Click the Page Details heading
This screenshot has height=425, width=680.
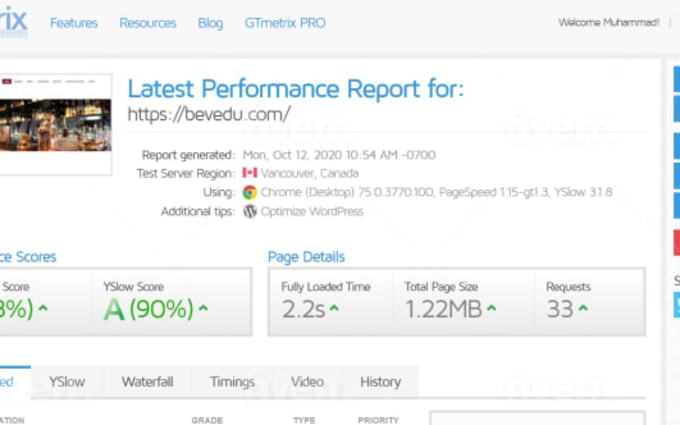(306, 257)
